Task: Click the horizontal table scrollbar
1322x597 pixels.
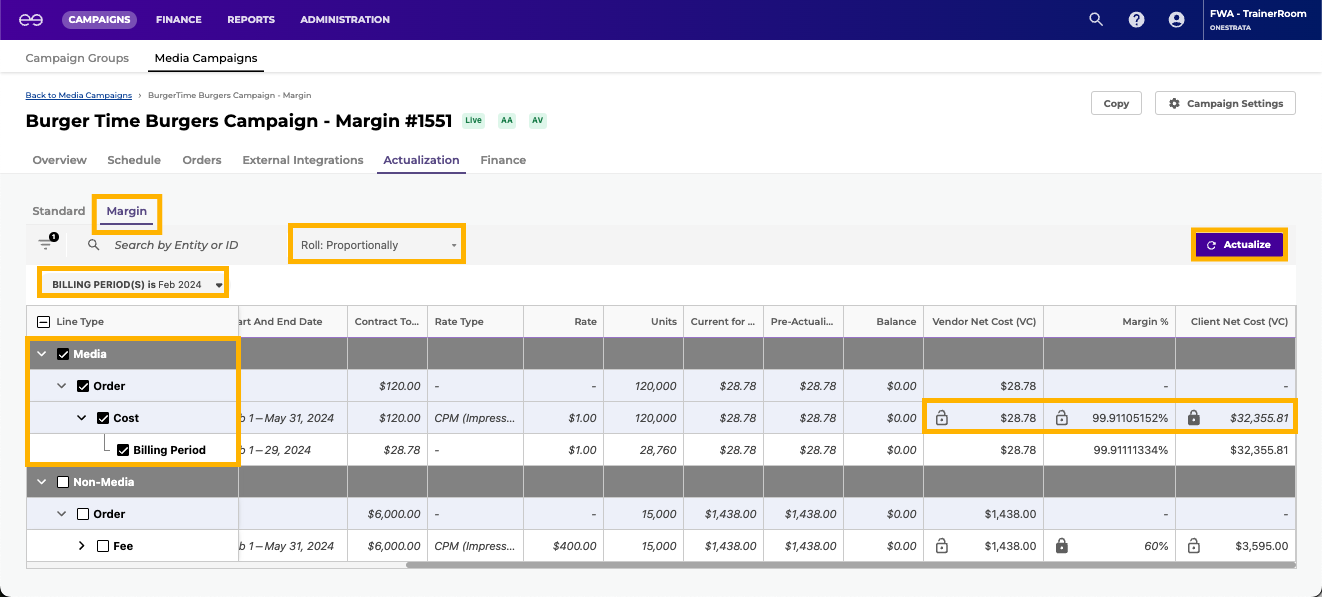Action: (x=850, y=564)
